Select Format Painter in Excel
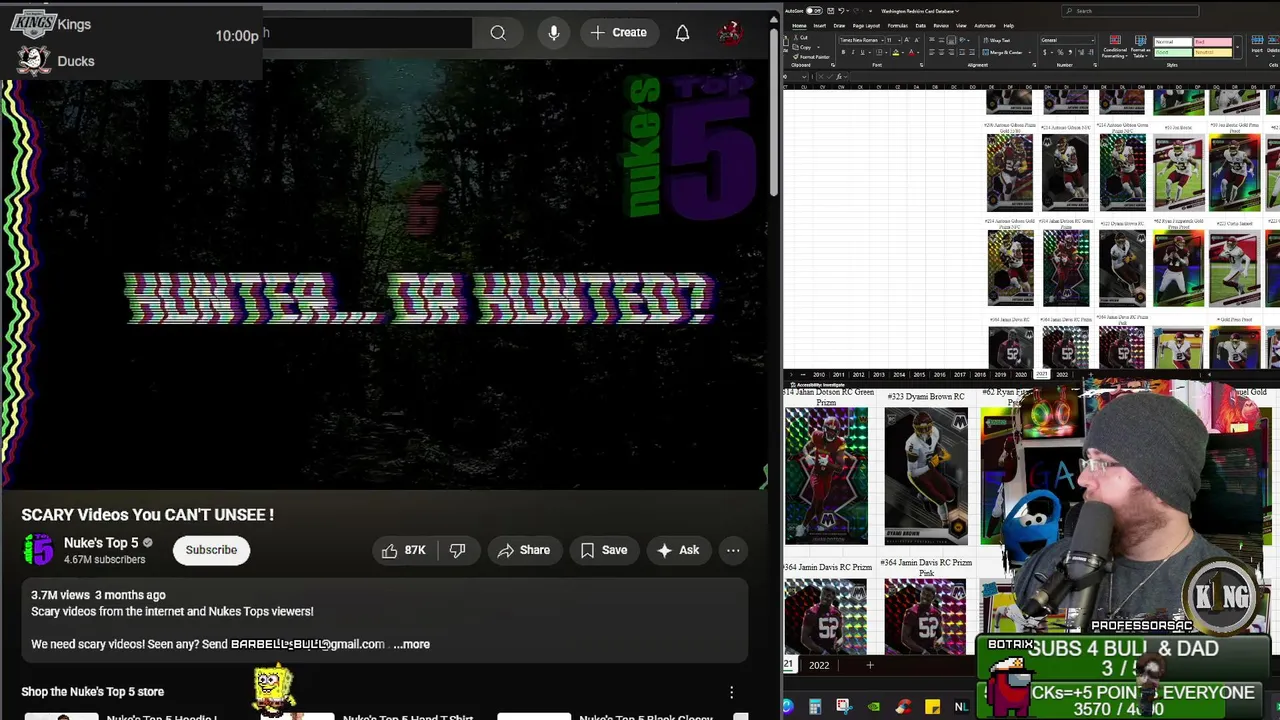The height and width of the screenshot is (720, 1280). pos(810,57)
